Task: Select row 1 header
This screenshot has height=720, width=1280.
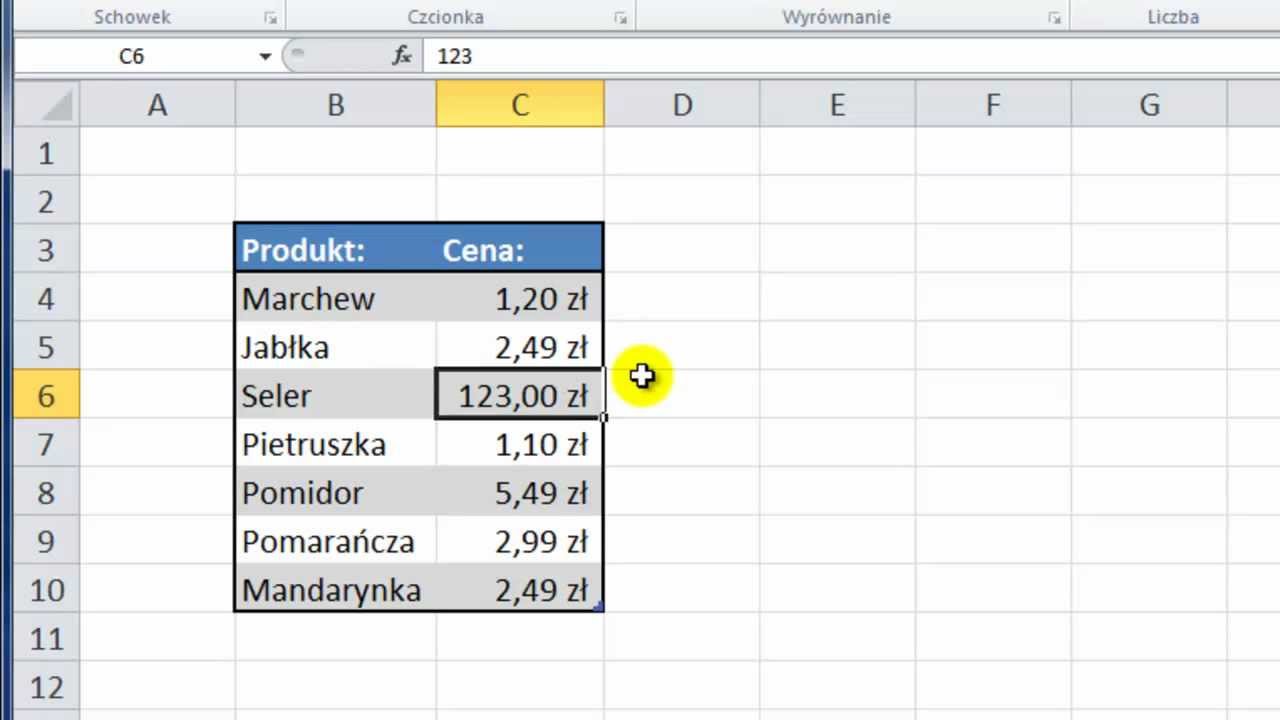Action: coord(47,152)
